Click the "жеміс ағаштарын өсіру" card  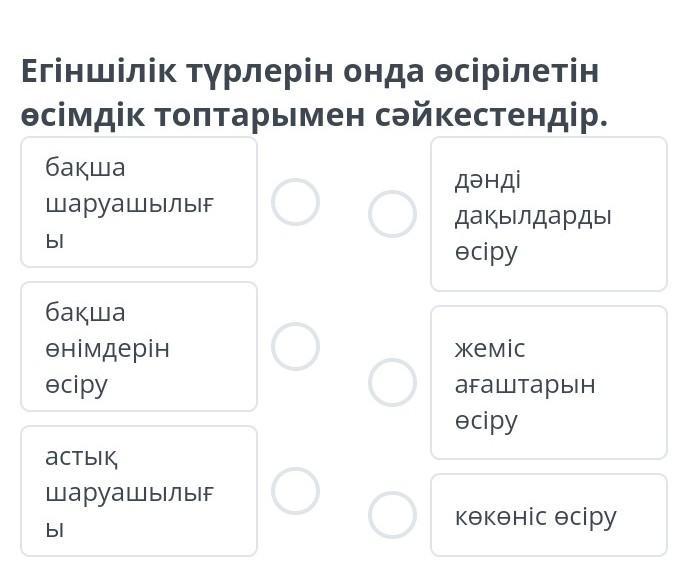[x=548, y=383]
